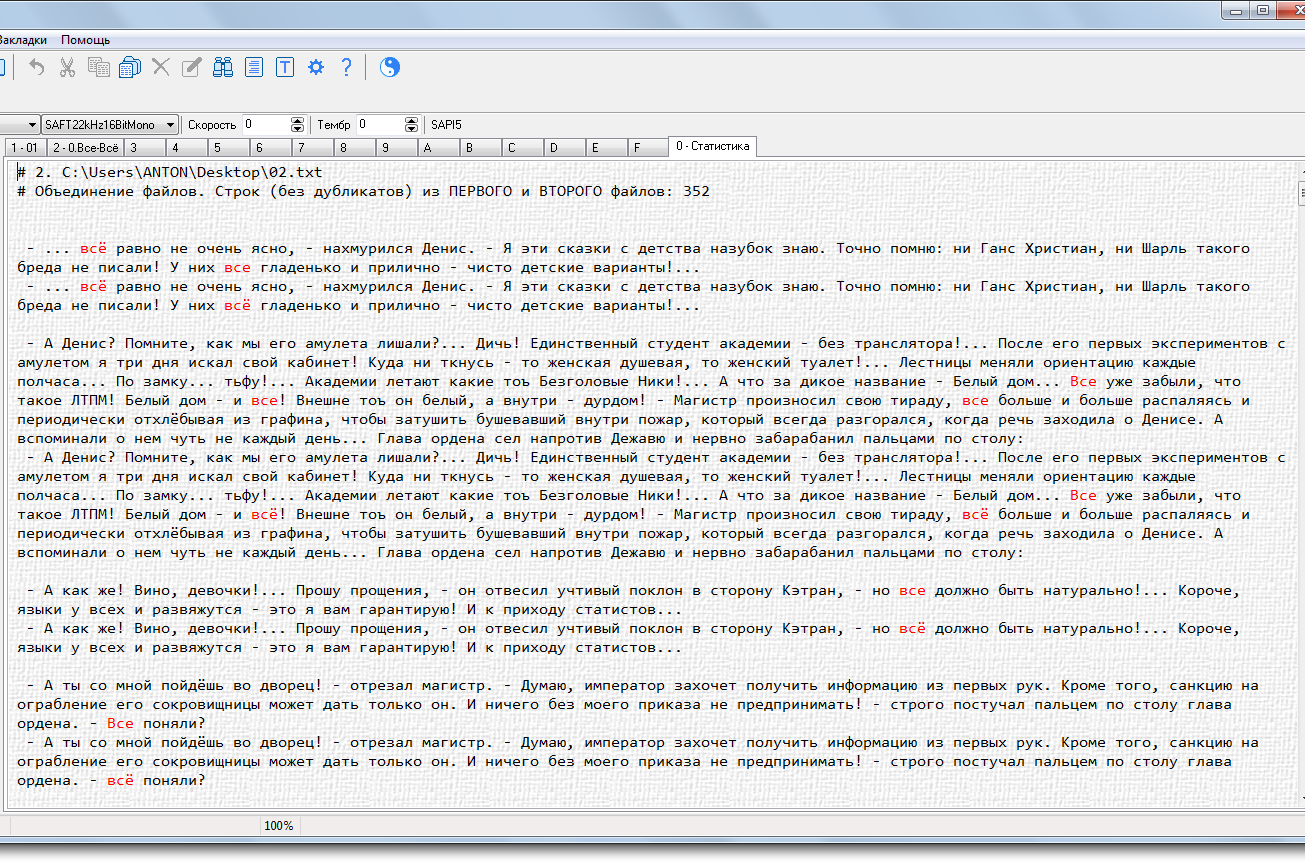
Task: Click the red word 'Все' before 'поняли?'
Action: coord(120,723)
